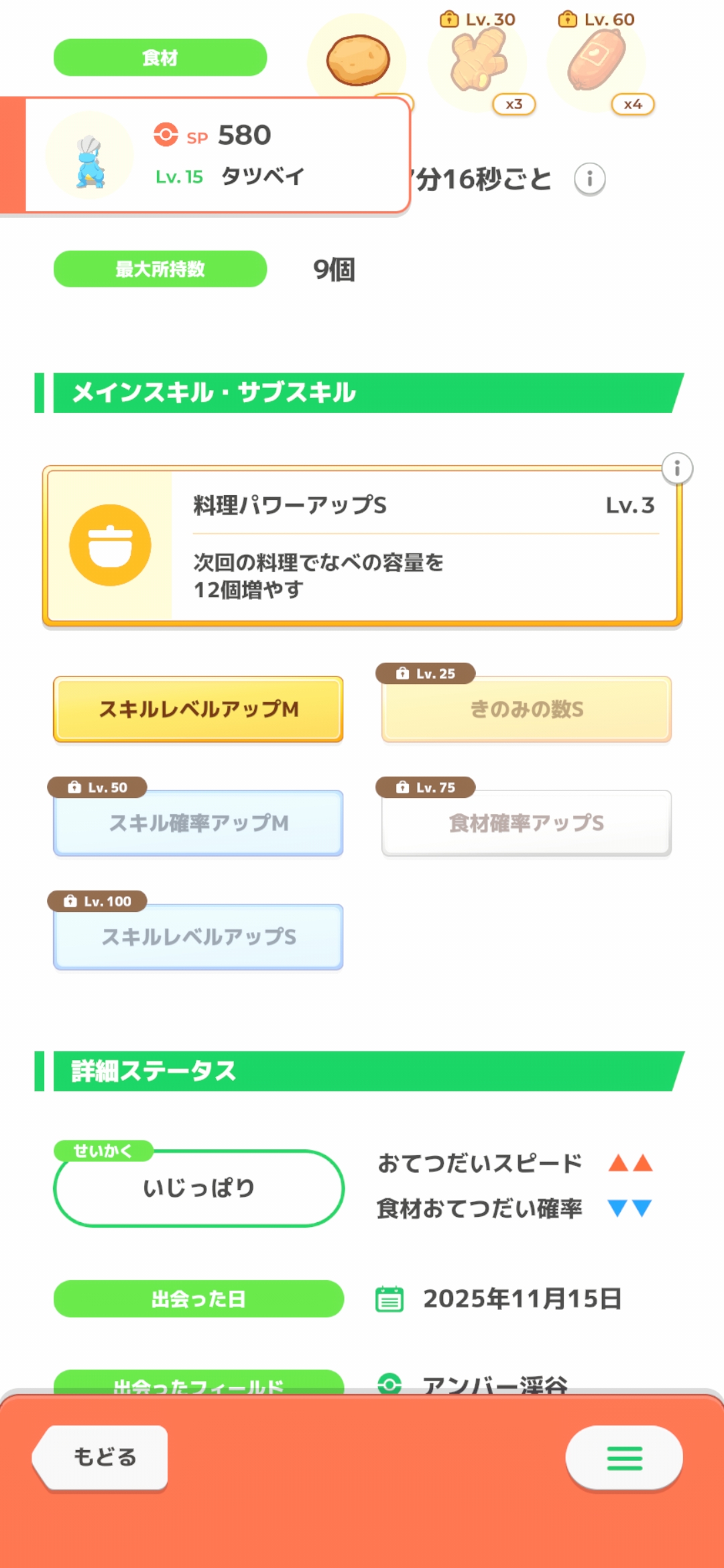Open the hamburger menu button
Image resolution: width=724 pixels, height=1568 pixels.
click(624, 1457)
